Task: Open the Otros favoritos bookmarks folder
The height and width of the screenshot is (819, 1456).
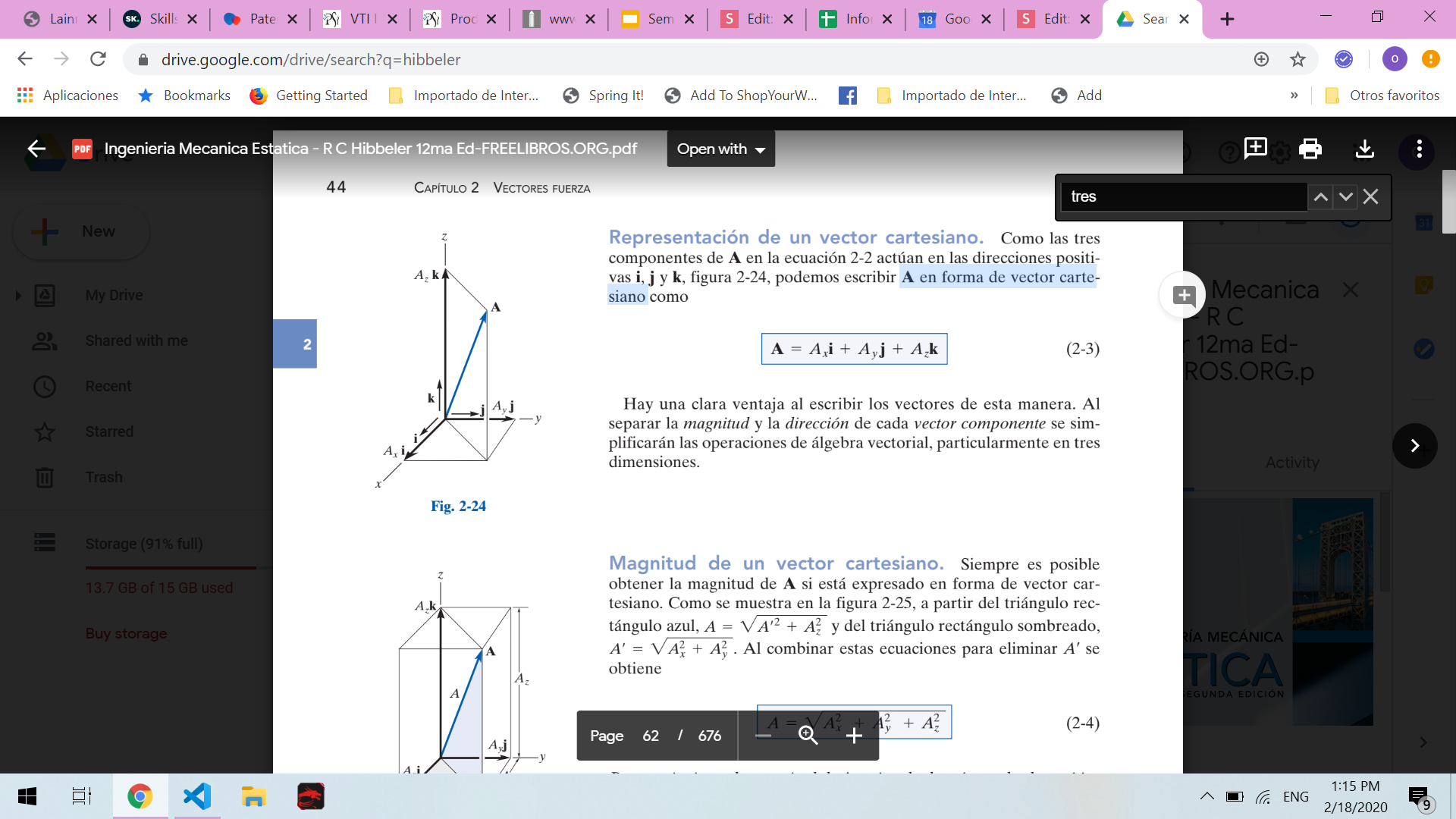Action: tap(1382, 96)
